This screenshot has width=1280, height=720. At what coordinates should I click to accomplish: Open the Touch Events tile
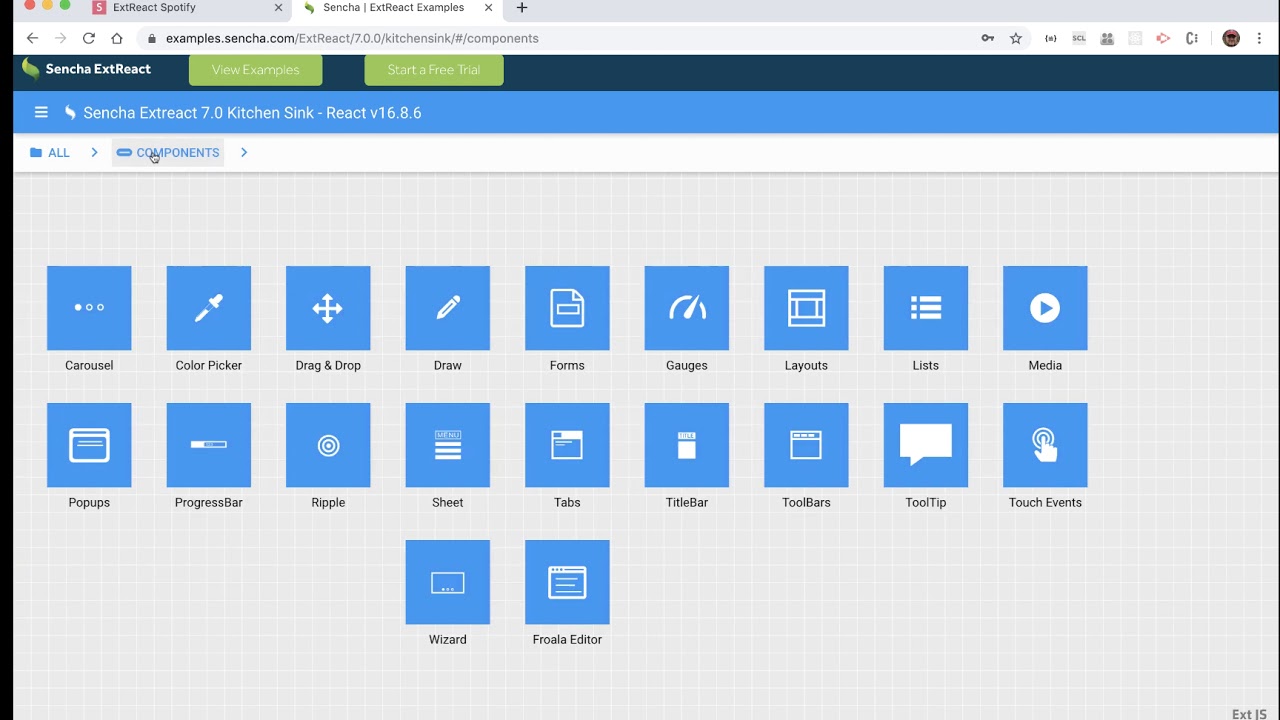(1045, 445)
